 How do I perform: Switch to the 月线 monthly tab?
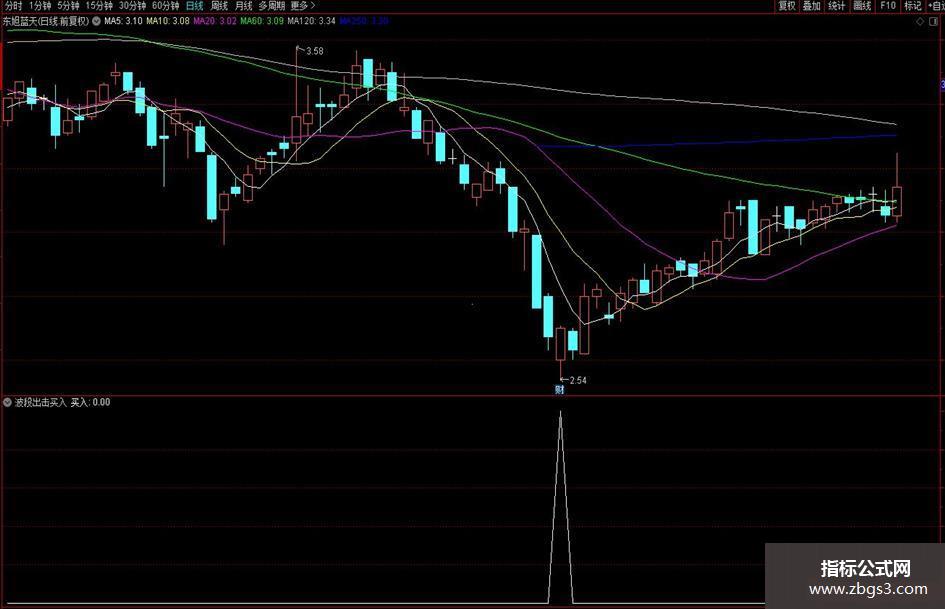click(243, 5)
